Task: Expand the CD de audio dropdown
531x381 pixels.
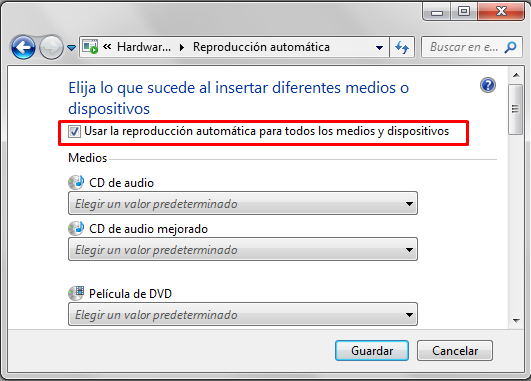Action: point(243,203)
